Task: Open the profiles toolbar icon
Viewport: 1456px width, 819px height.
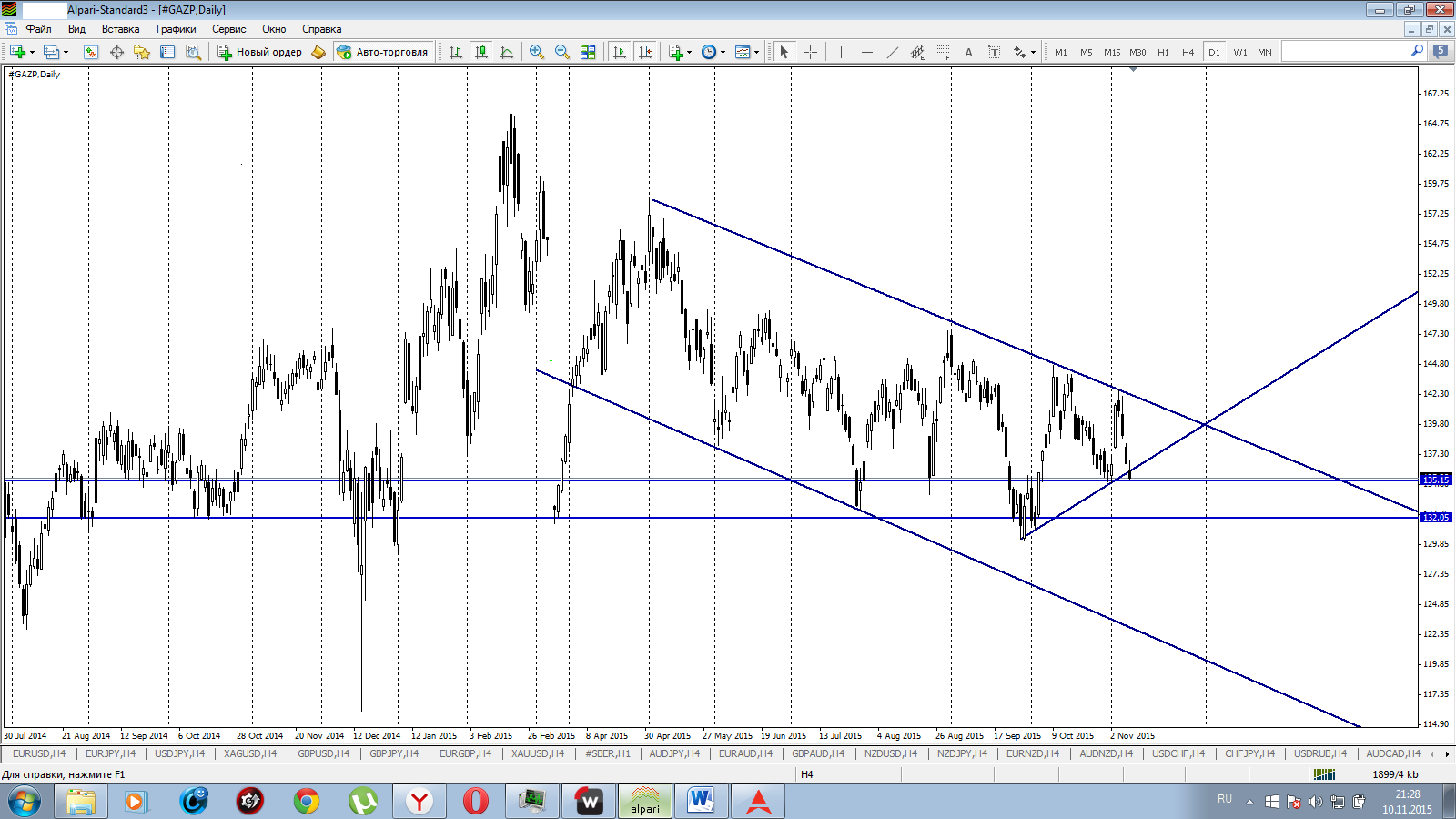Action: click(x=52, y=52)
